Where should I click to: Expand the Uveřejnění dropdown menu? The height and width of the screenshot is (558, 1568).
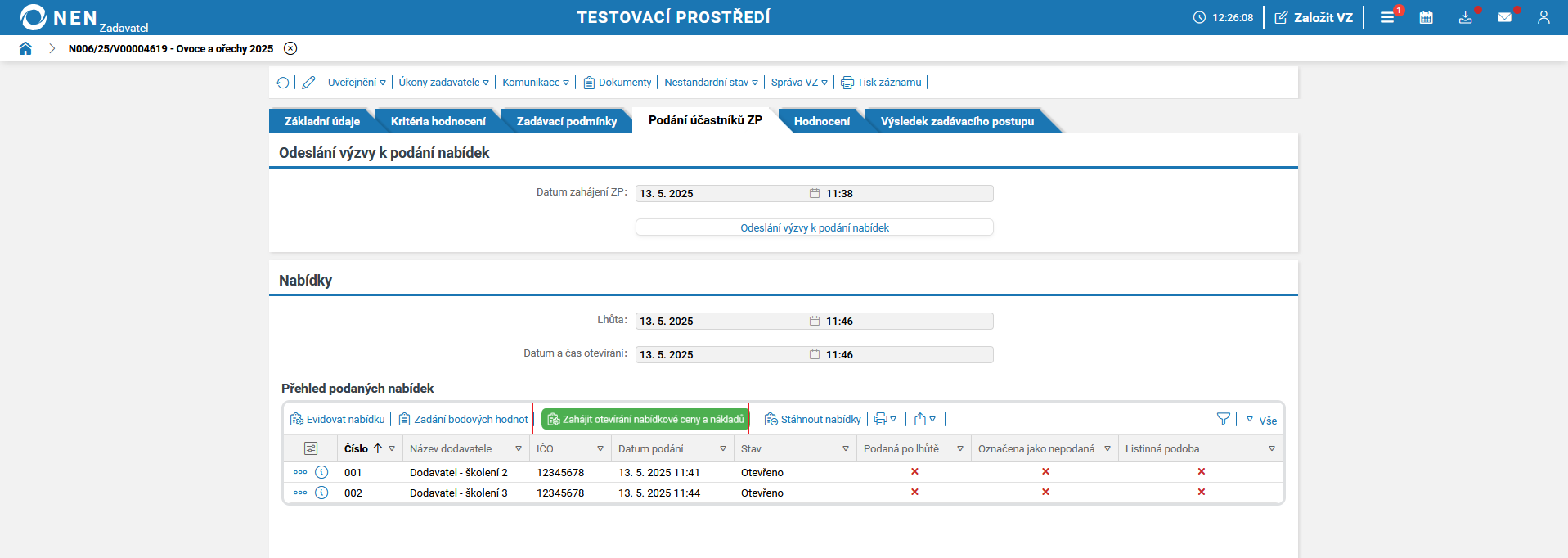pyautogui.click(x=357, y=83)
